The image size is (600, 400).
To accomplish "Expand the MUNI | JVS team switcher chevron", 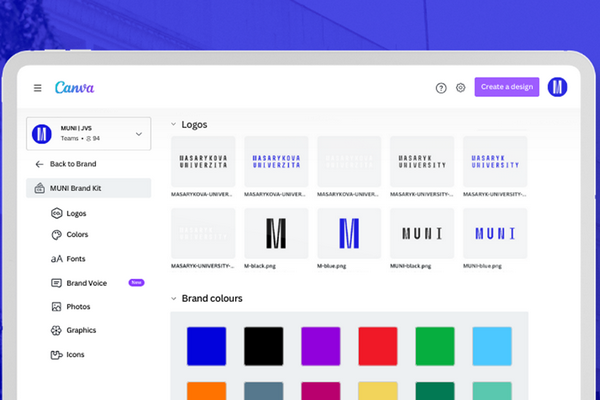I will point(139,134).
